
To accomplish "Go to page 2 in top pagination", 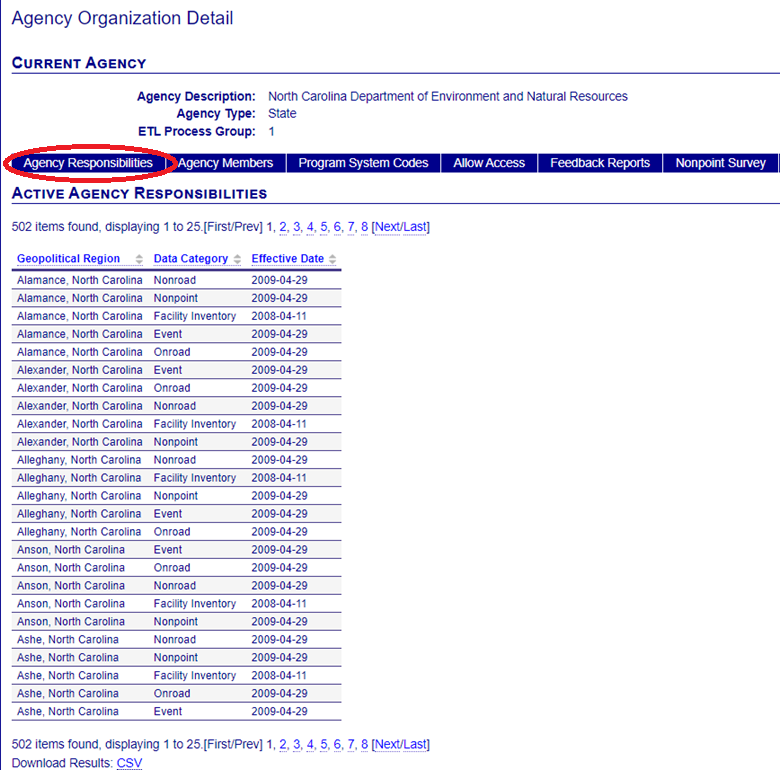I will [283, 227].
